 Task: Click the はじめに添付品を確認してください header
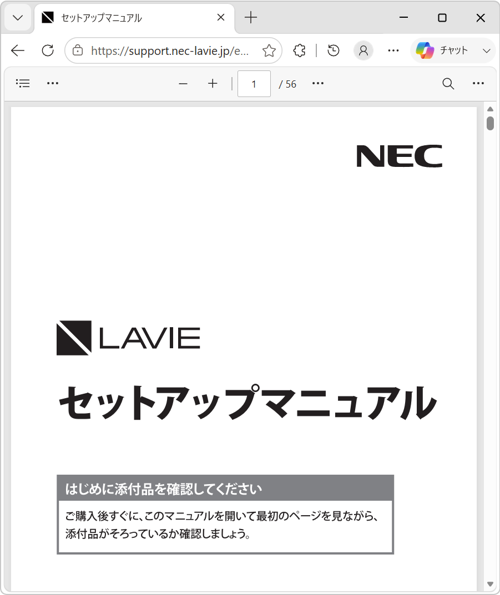click(x=225, y=488)
